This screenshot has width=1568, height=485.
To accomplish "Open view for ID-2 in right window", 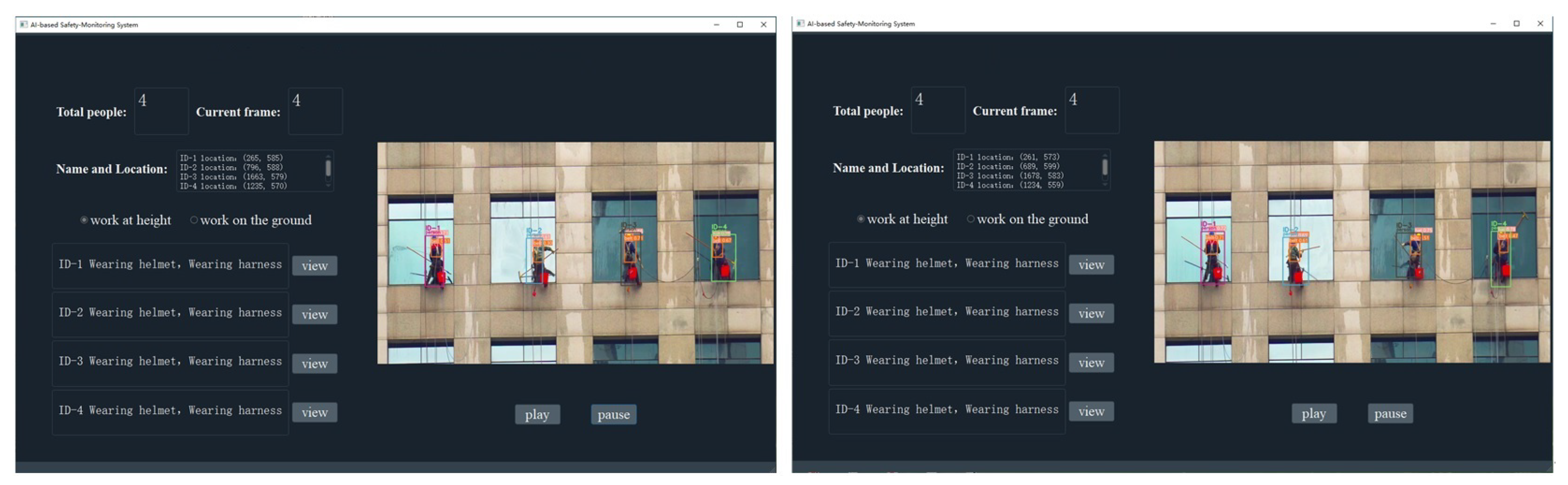I will tap(1091, 313).
